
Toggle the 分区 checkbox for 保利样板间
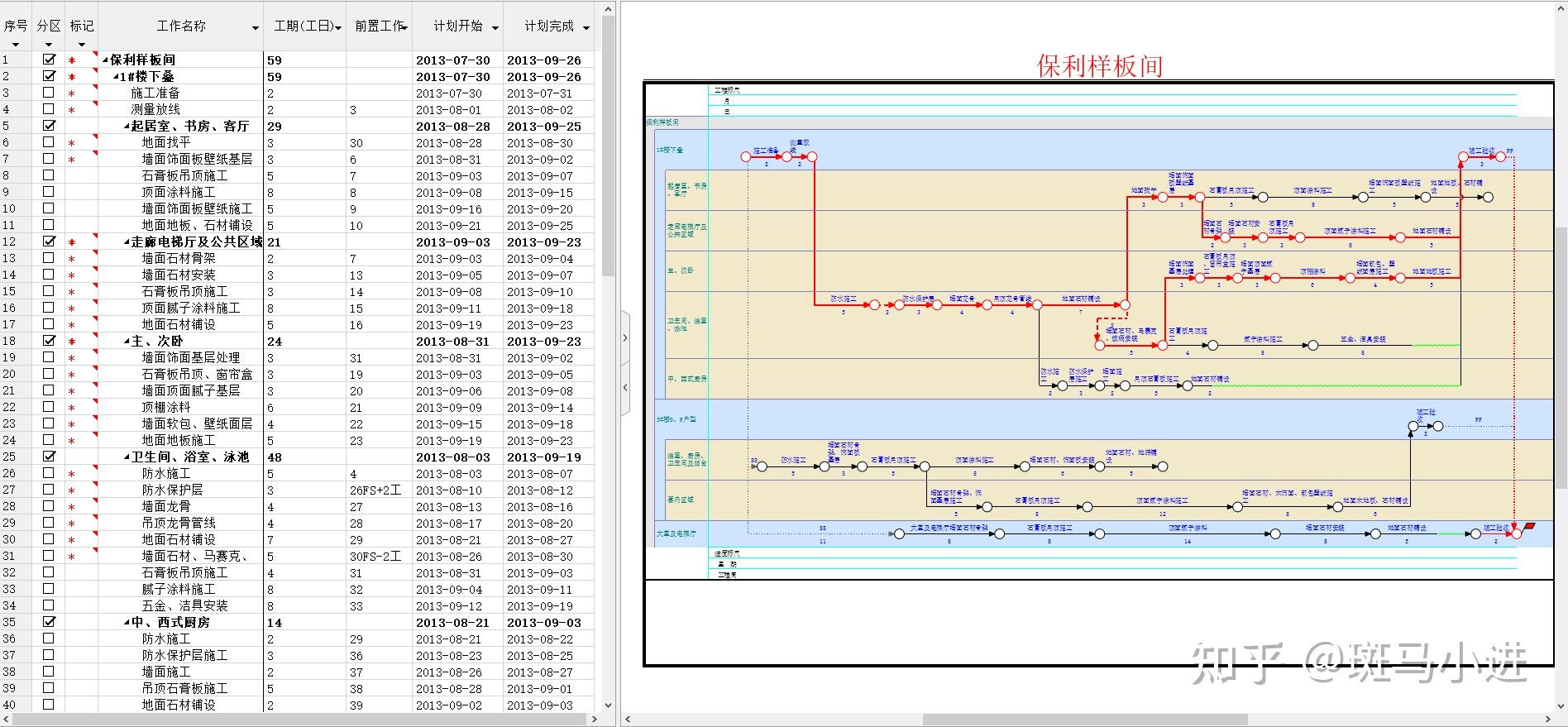[49, 60]
